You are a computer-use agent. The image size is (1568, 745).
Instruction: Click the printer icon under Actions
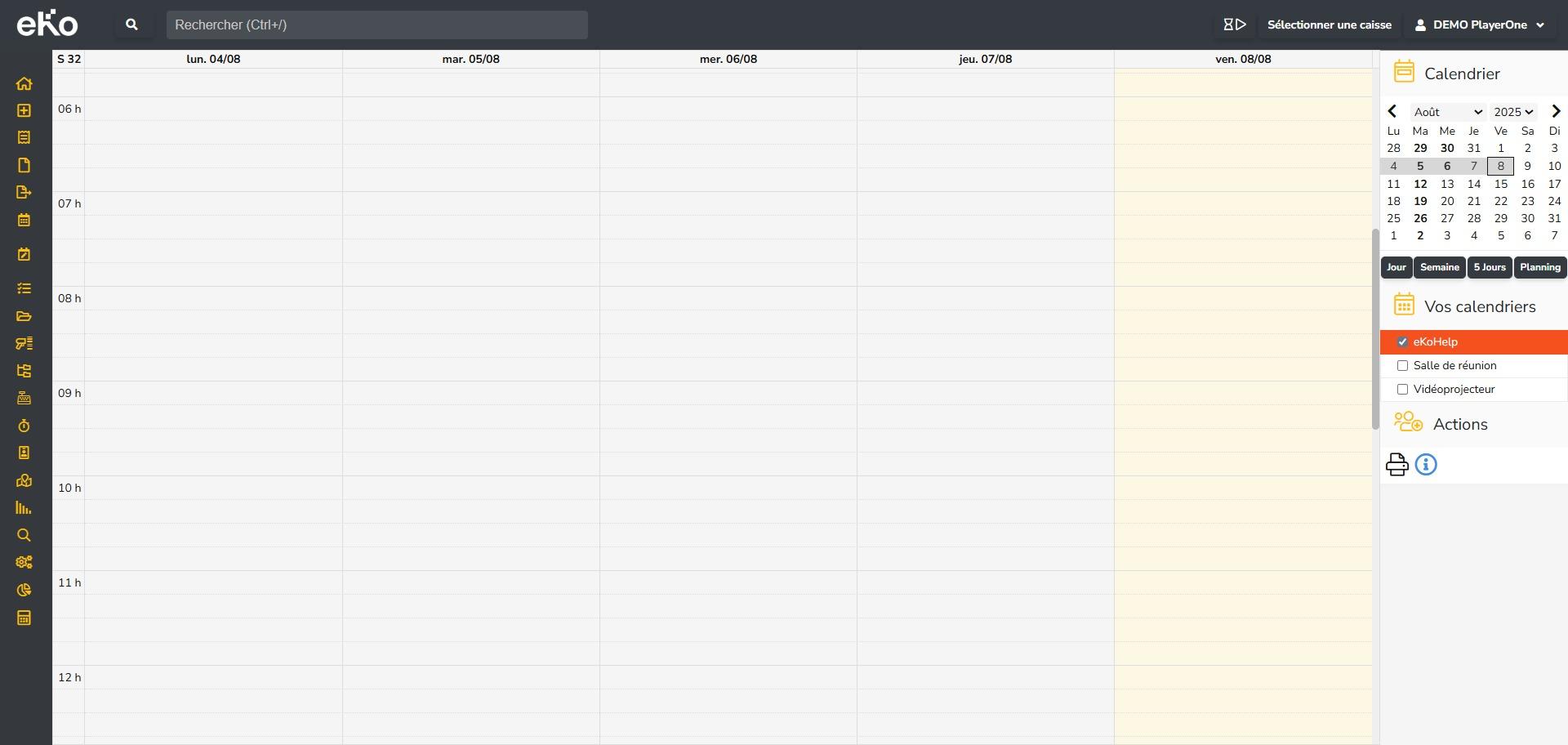1396,465
